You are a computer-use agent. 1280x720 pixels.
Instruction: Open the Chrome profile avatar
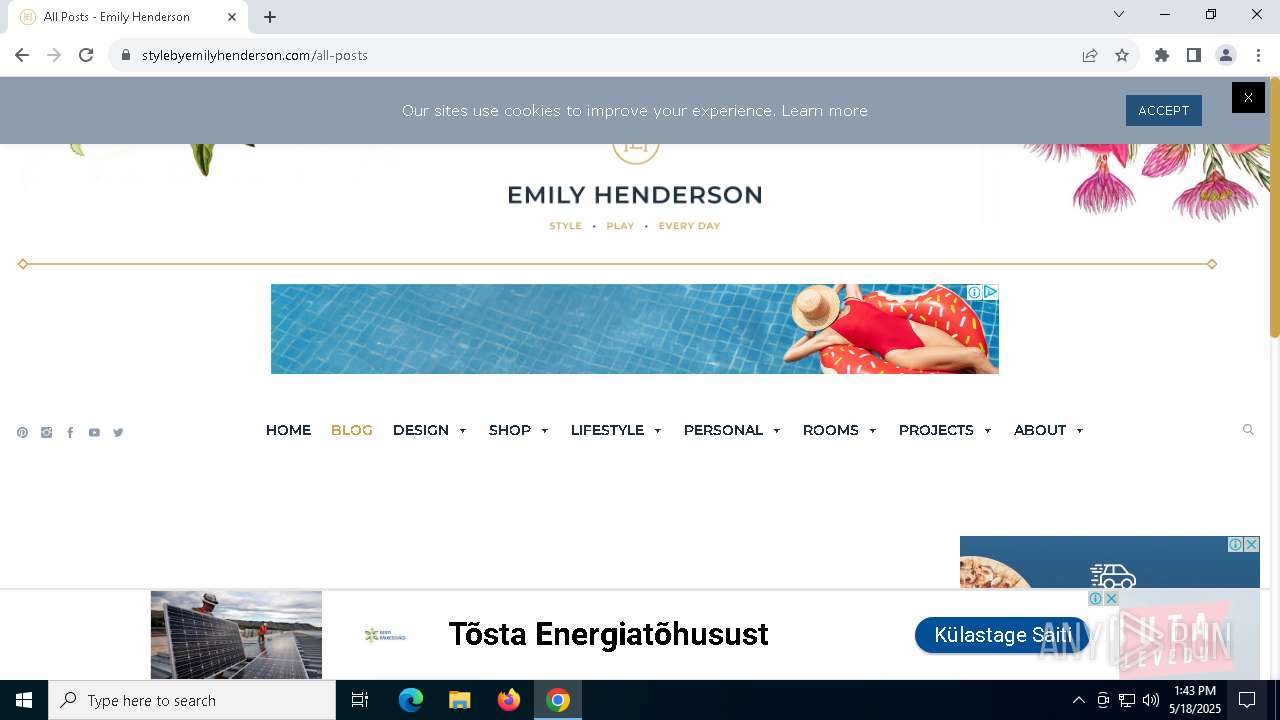pyautogui.click(x=1226, y=55)
